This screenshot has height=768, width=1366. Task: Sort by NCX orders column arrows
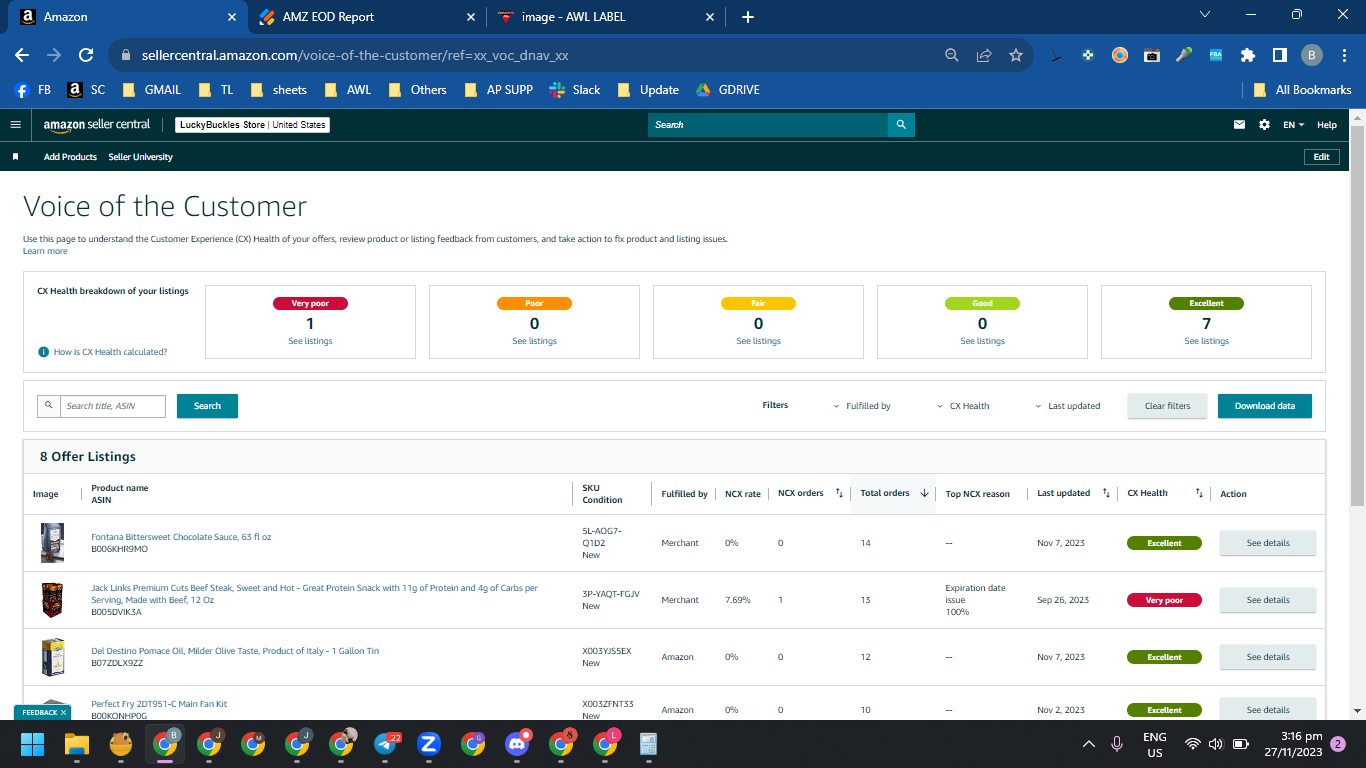click(840, 493)
